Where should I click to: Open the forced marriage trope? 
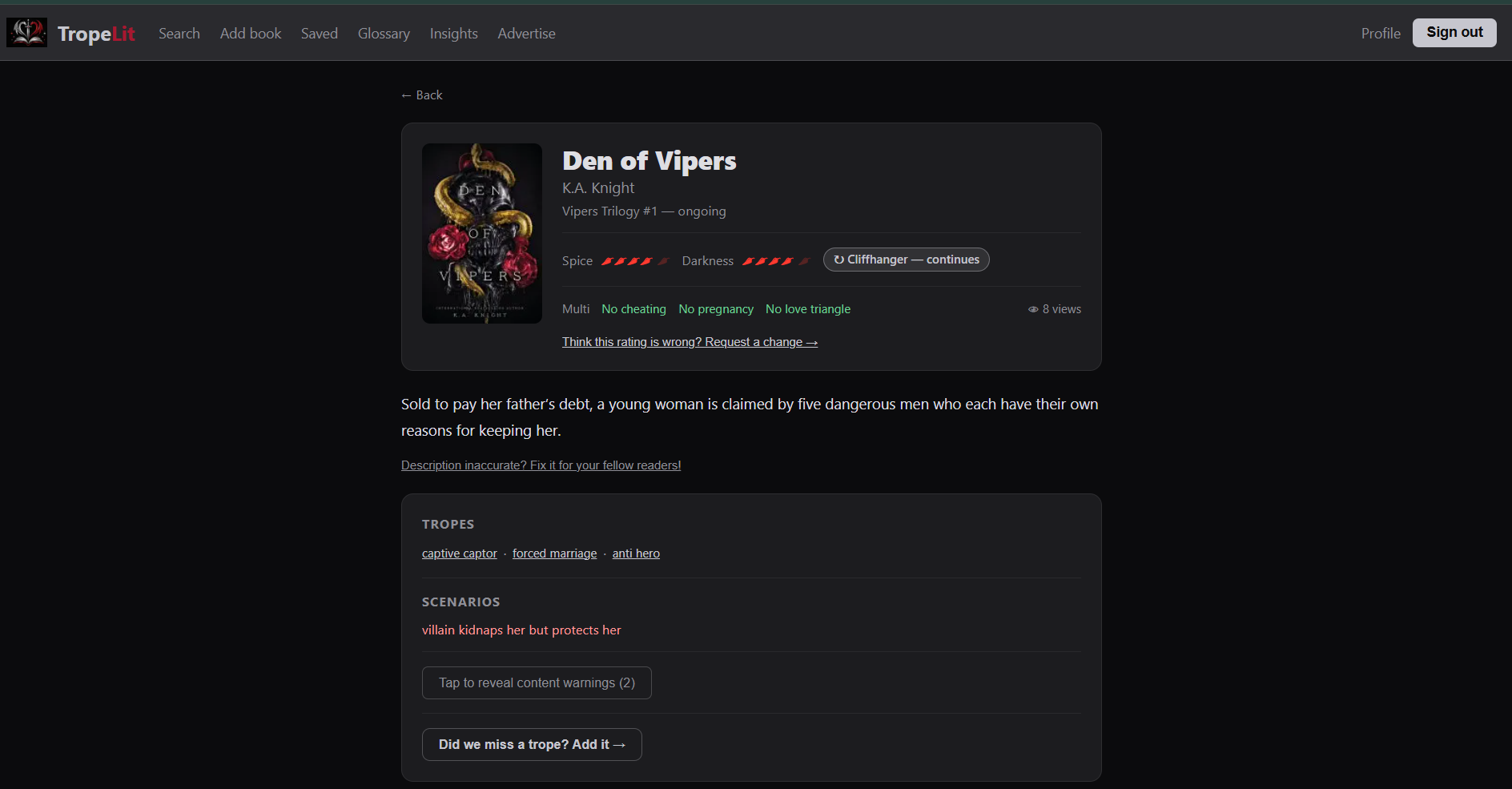(x=554, y=554)
